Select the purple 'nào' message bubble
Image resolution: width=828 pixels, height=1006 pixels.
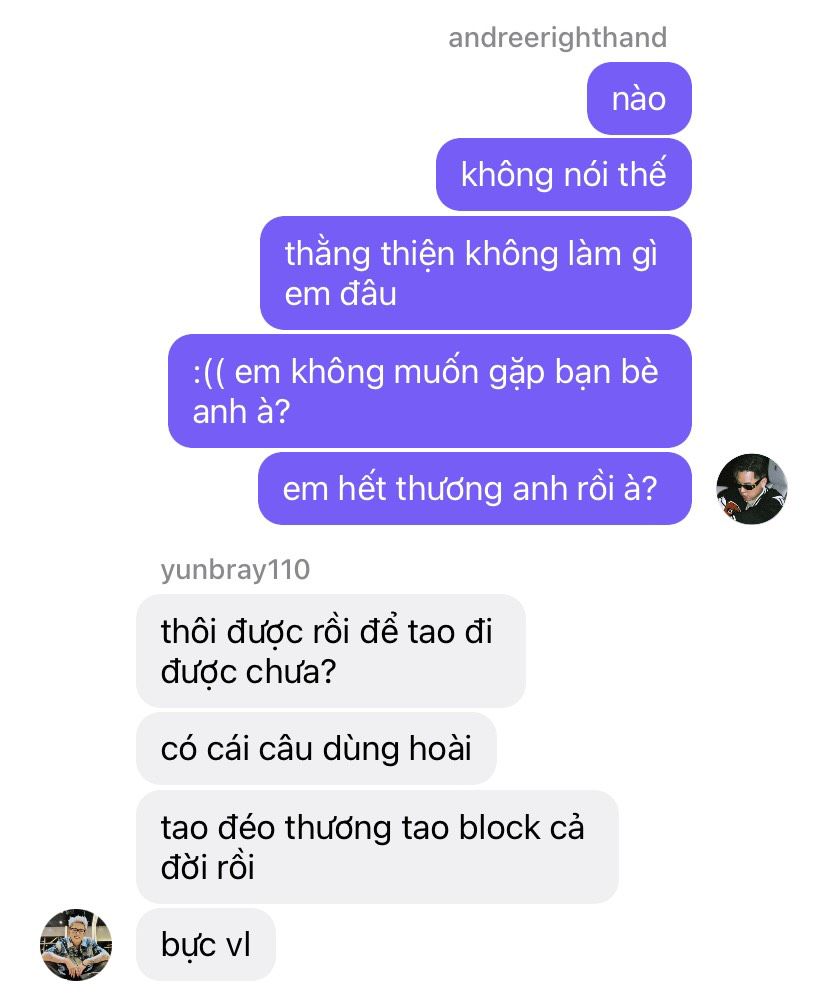639,98
